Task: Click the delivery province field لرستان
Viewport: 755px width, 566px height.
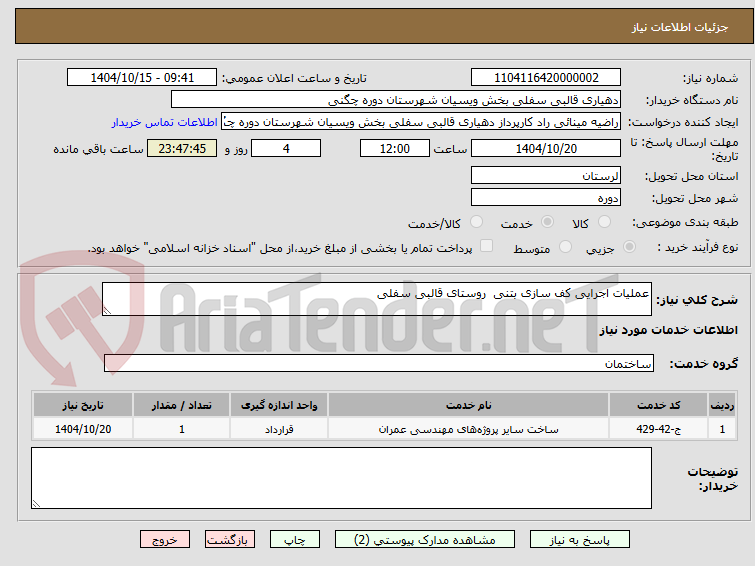Action: 546,175
